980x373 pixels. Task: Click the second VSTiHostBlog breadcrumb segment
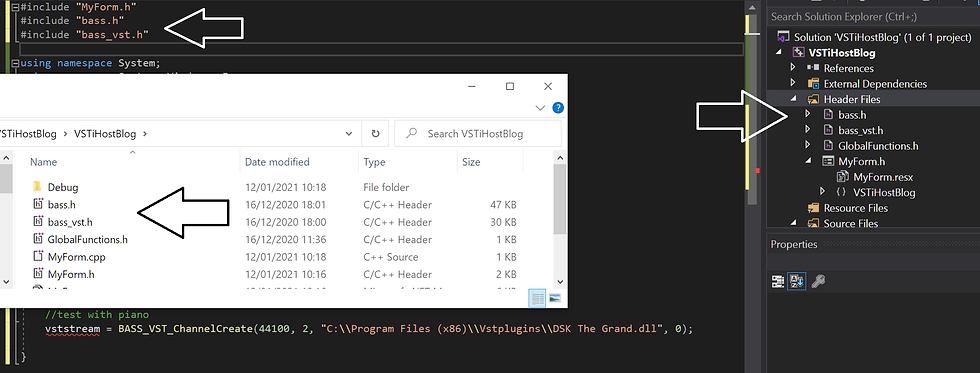(x=105, y=134)
